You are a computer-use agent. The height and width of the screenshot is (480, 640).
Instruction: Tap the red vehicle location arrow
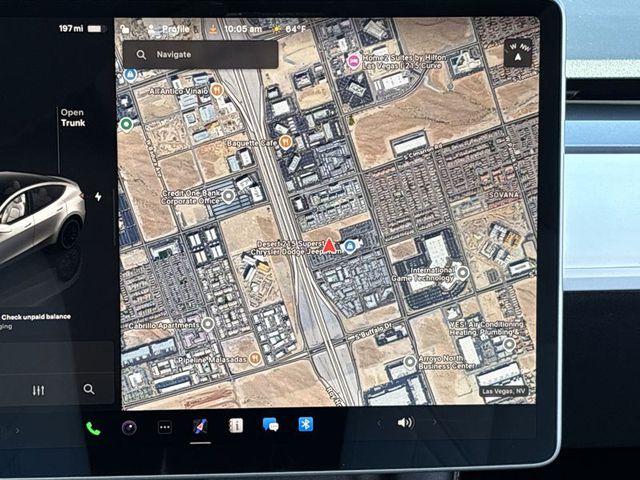(329, 246)
